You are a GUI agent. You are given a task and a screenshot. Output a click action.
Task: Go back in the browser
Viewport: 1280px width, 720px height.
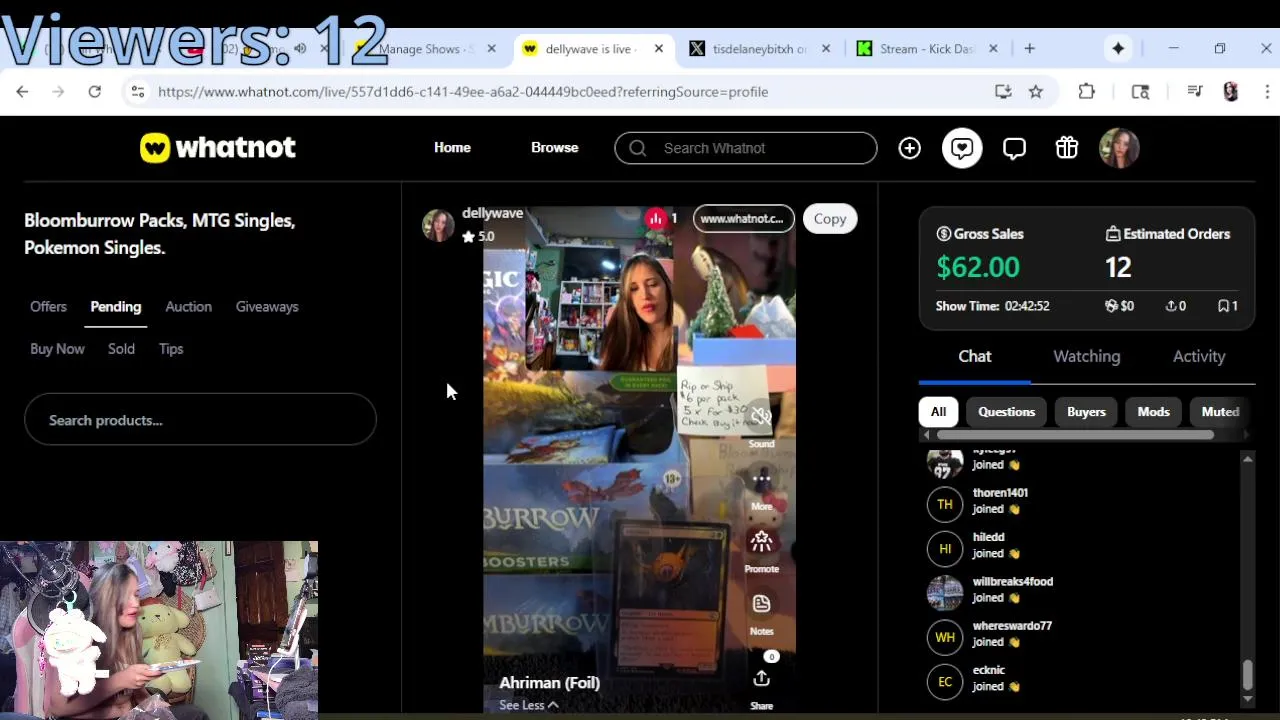pyautogui.click(x=22, y=91)
